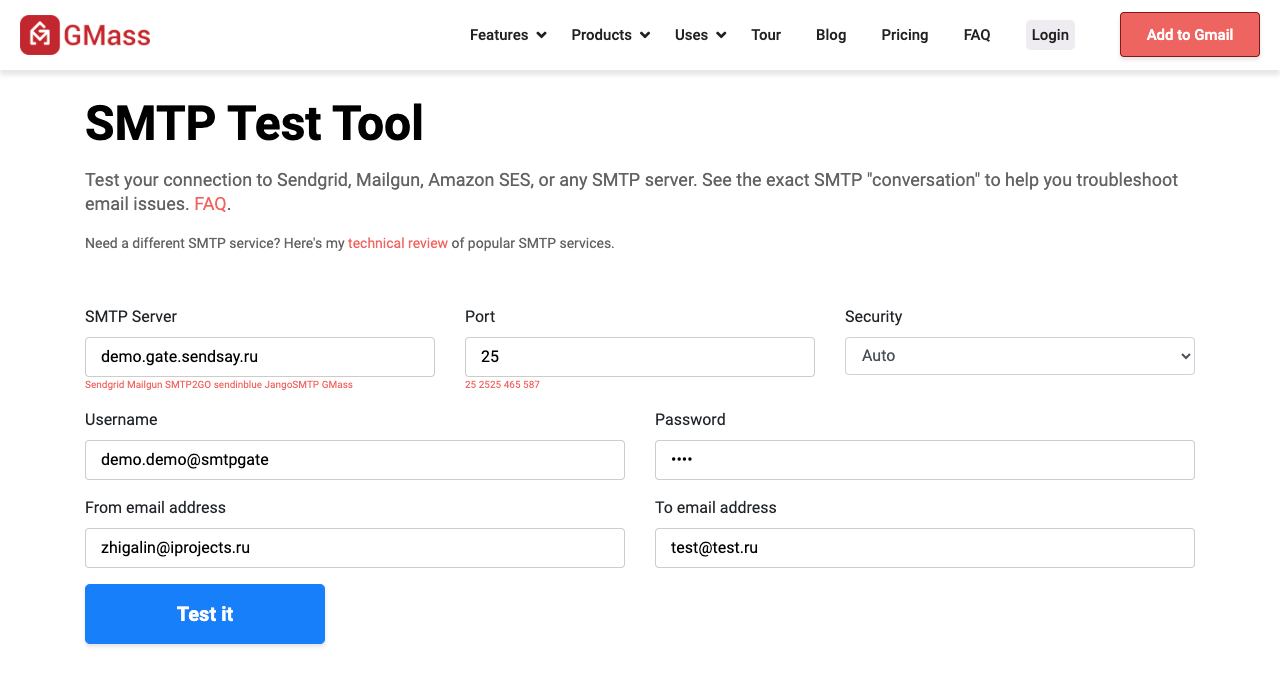Click inside the Password field
Screen dimensions: 1280x690
(924, 460)
